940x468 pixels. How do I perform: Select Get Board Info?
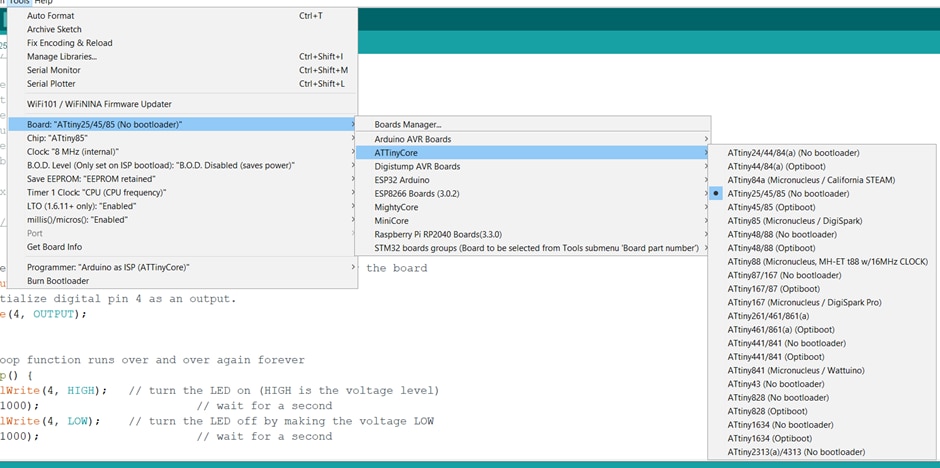click(x=54, y=246)
